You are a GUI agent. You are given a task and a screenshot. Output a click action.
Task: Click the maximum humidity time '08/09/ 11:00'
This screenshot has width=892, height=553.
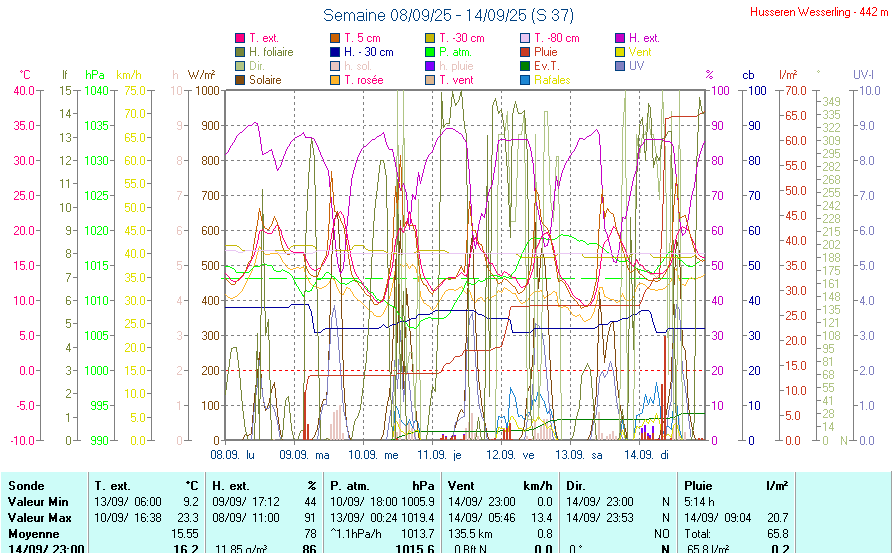tap(246, 518)
